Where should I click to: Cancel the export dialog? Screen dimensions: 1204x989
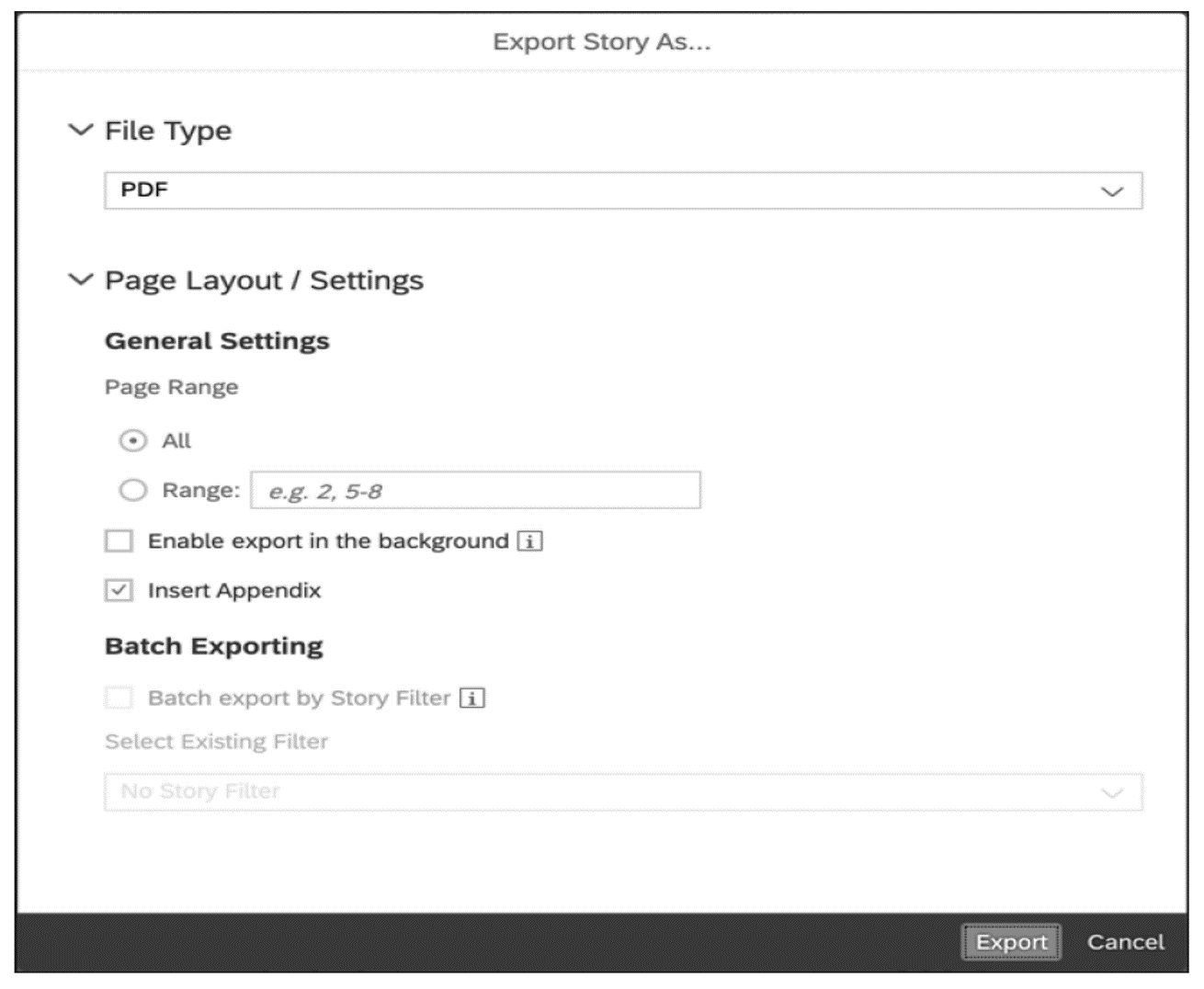[1125, 941]
